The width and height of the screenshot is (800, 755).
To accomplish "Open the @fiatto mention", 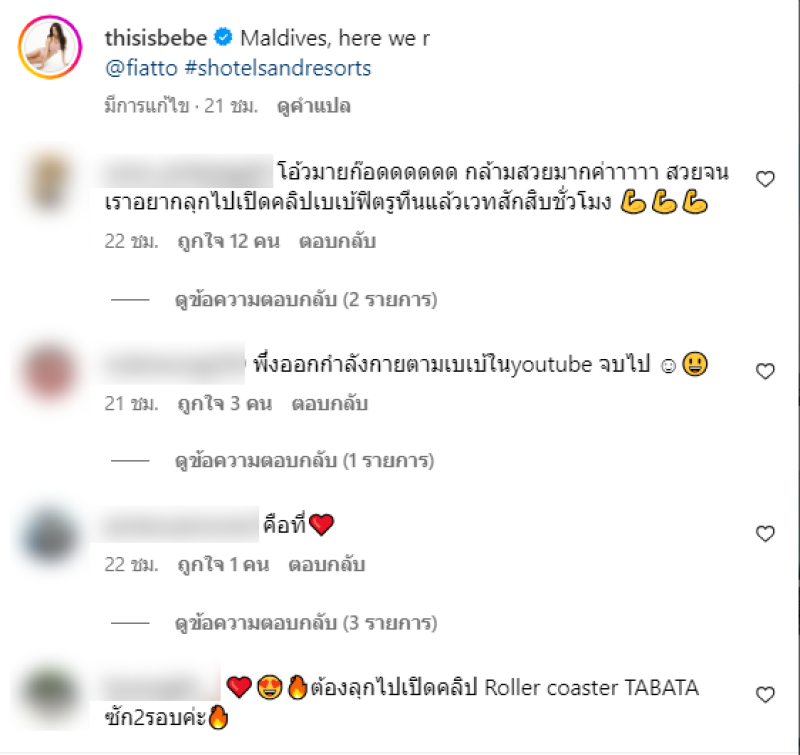I will click(141, 68).
